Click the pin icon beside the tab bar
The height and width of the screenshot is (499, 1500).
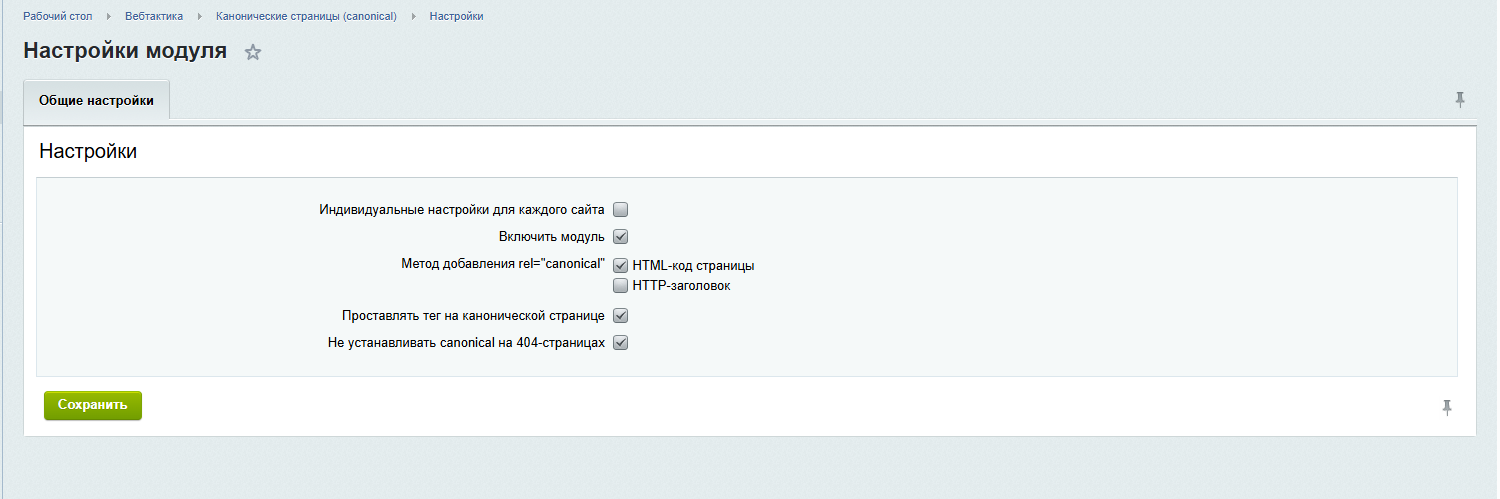pyautogui.click(x=1460, y=99)
